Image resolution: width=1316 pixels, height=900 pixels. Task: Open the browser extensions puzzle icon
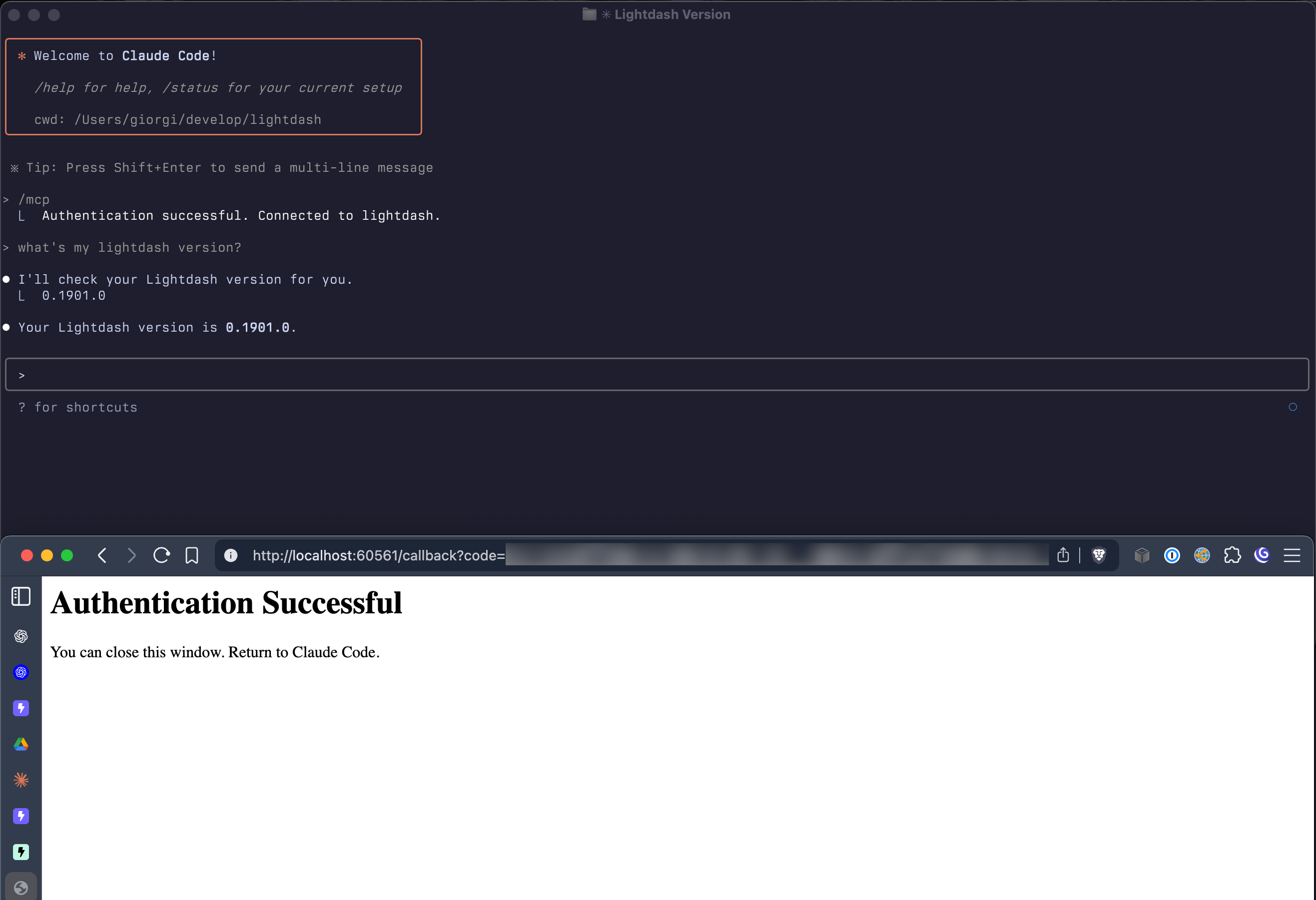1232,555
